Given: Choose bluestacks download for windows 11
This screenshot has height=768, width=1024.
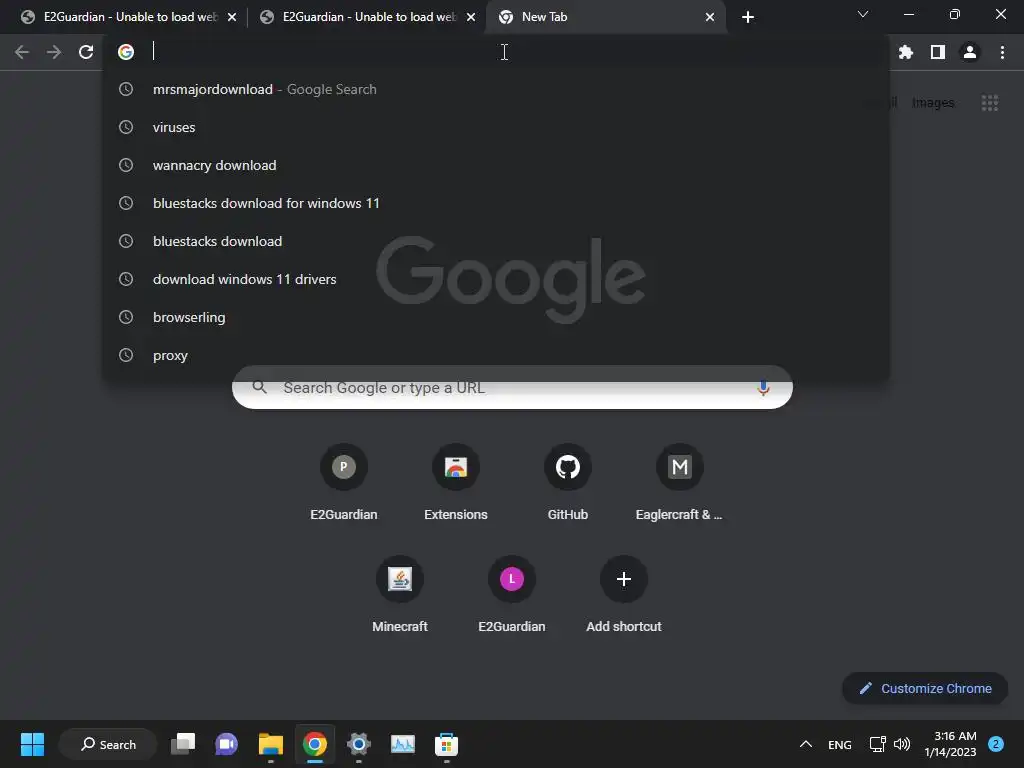Looking at the screenshot, I should (x=496, y=203).
